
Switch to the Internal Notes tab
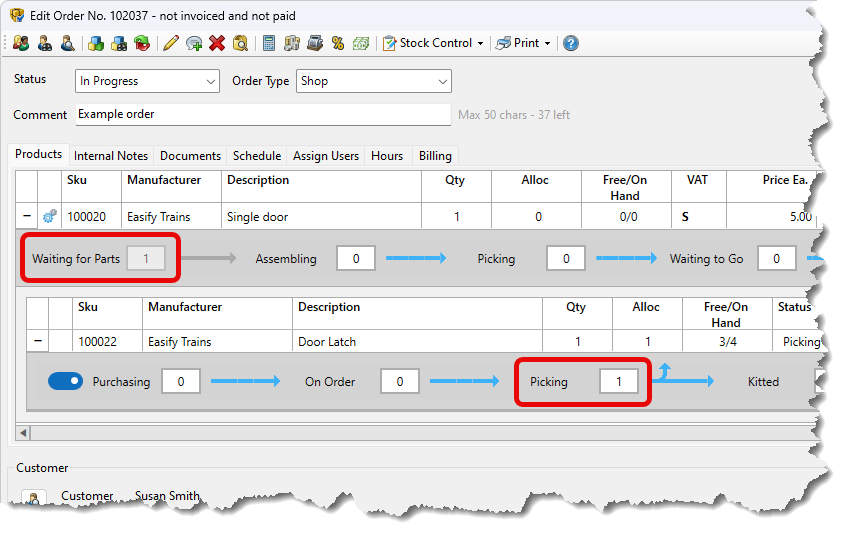(110, 156)
